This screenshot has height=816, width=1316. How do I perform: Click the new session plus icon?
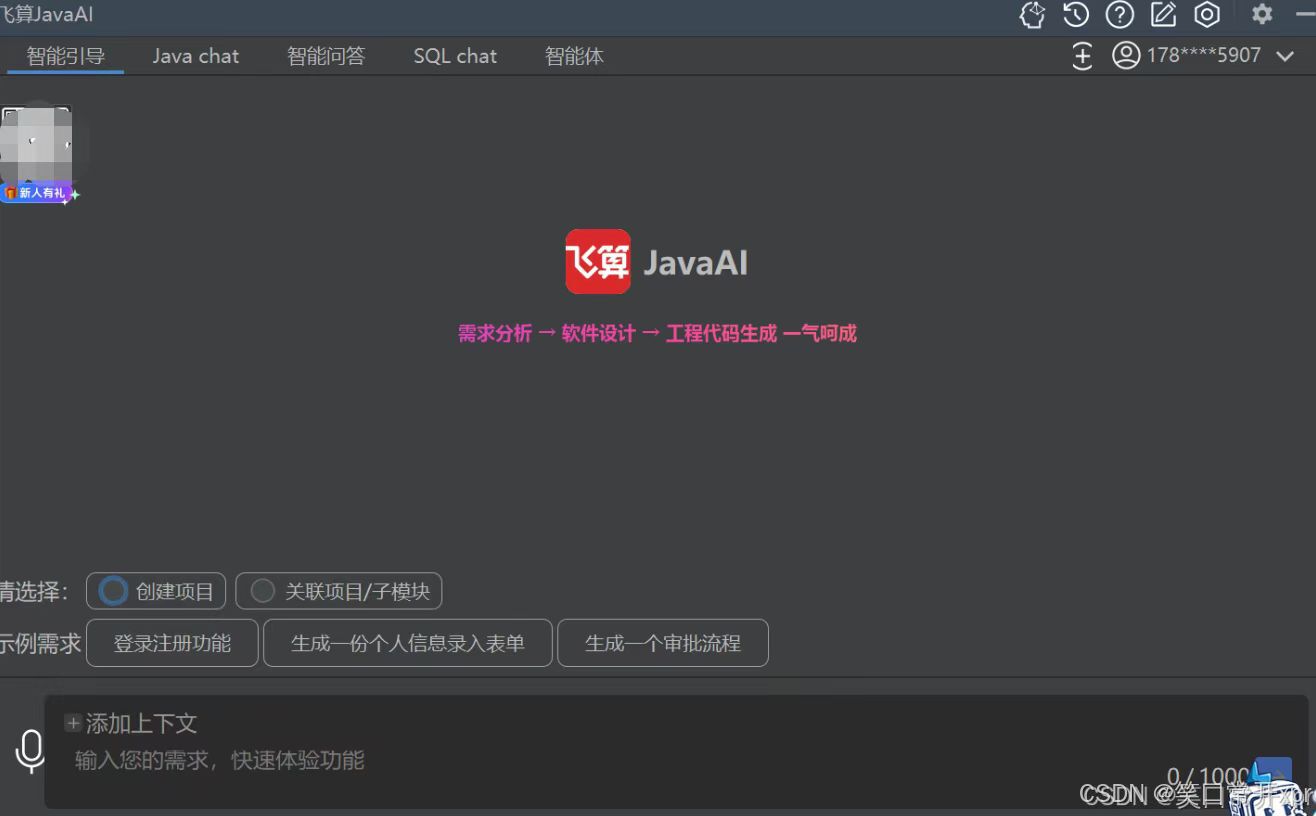pos(1082,56)
